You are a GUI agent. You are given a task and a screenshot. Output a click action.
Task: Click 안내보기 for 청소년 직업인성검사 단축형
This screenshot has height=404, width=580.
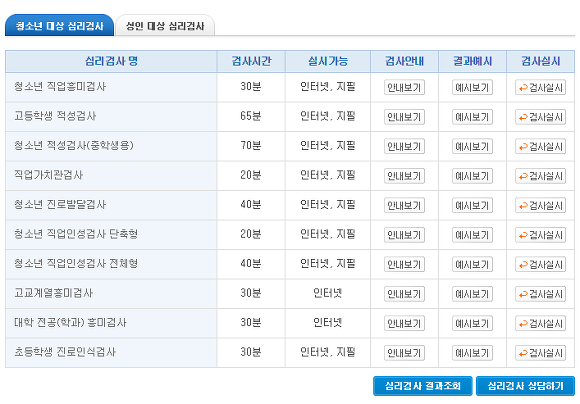coord(404,235)
